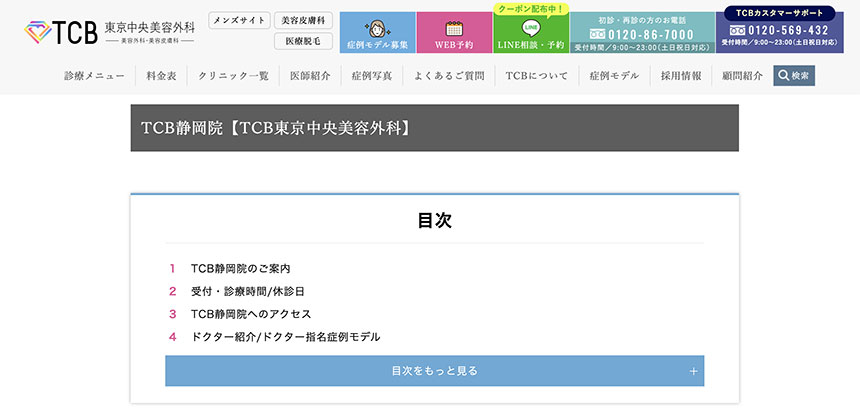The image size is (860, 413).
Task: Click the LINE speech bubble icon
Action: click(531, 28)
